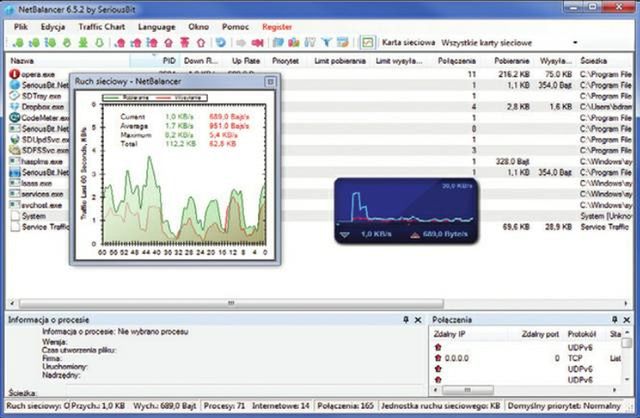640x418 pixels.
Task: Set high upload priority (third red arrow icon)
Action: pyautogui.click(x=152, y=42)
